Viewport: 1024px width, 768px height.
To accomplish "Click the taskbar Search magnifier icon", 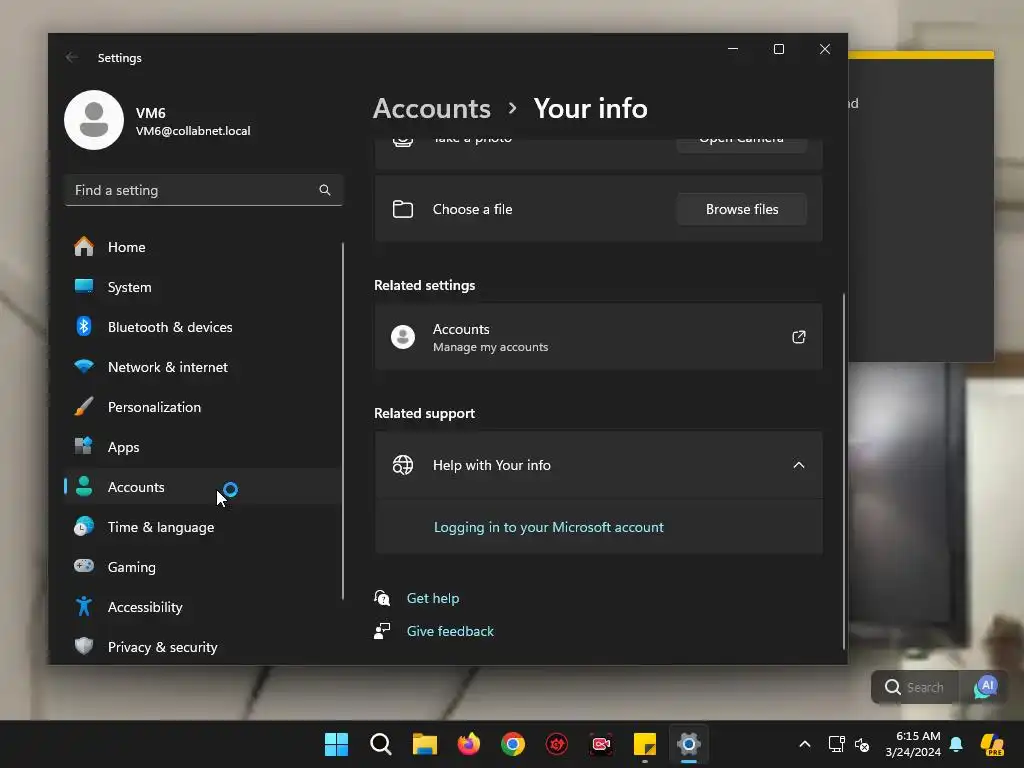I will tap(381, 744).
